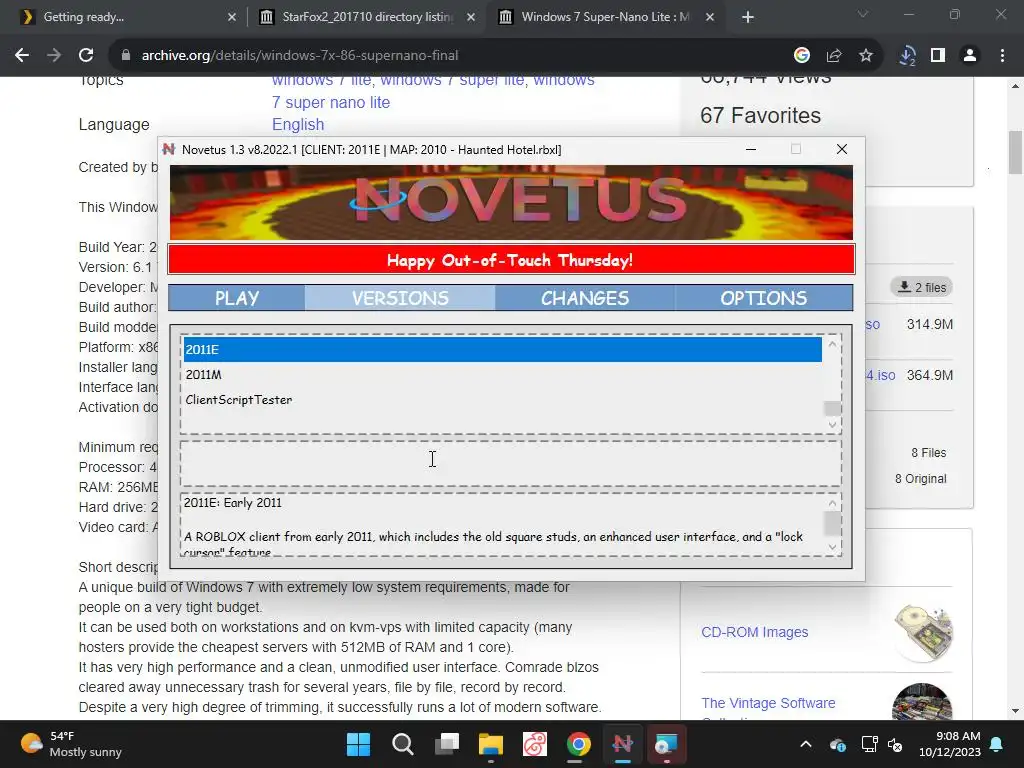Click the archive.org address bar
The width and height of the screenshot is (1024, 768).
click(451, 56)
